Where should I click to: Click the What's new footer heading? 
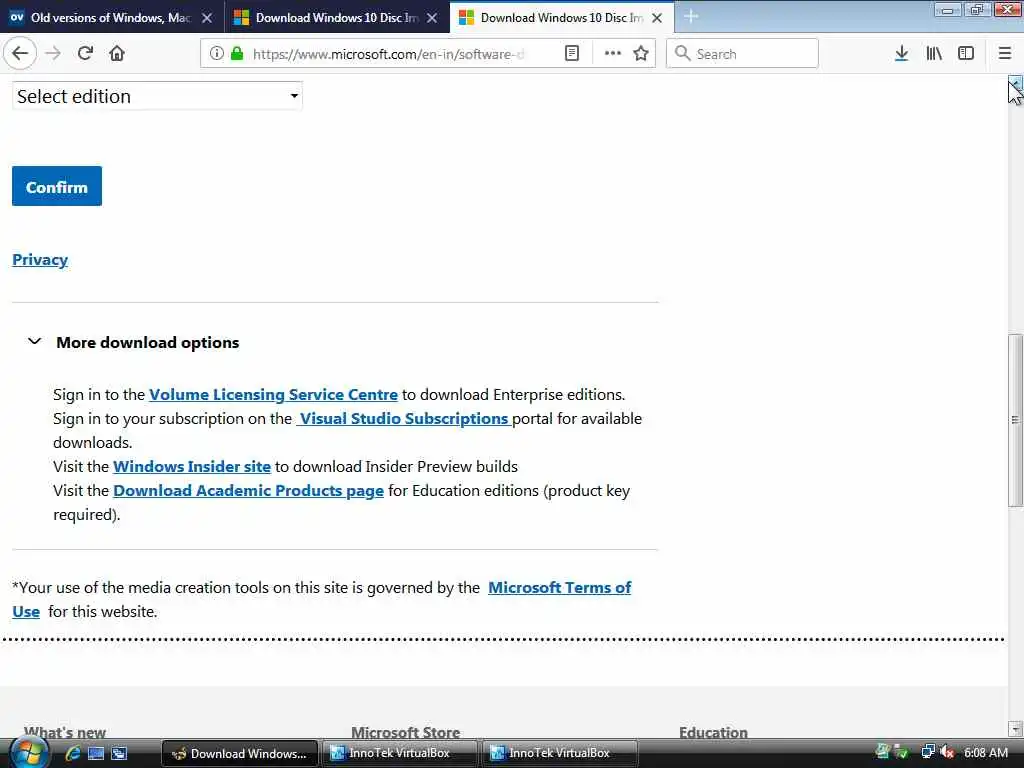[65, 733]
